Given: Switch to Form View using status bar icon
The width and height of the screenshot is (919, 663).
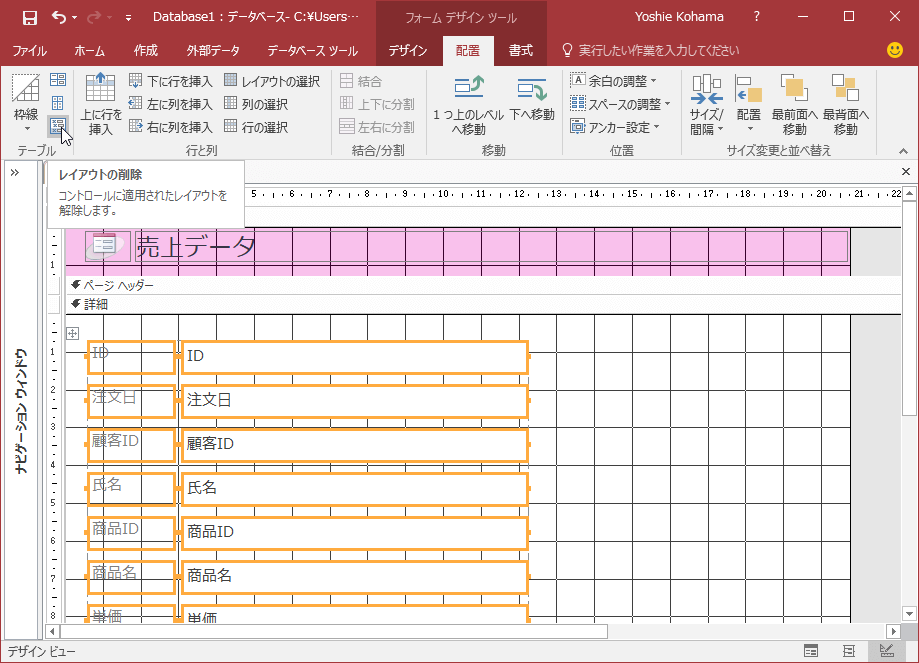Looking at the screenshot, I should 810,650.
